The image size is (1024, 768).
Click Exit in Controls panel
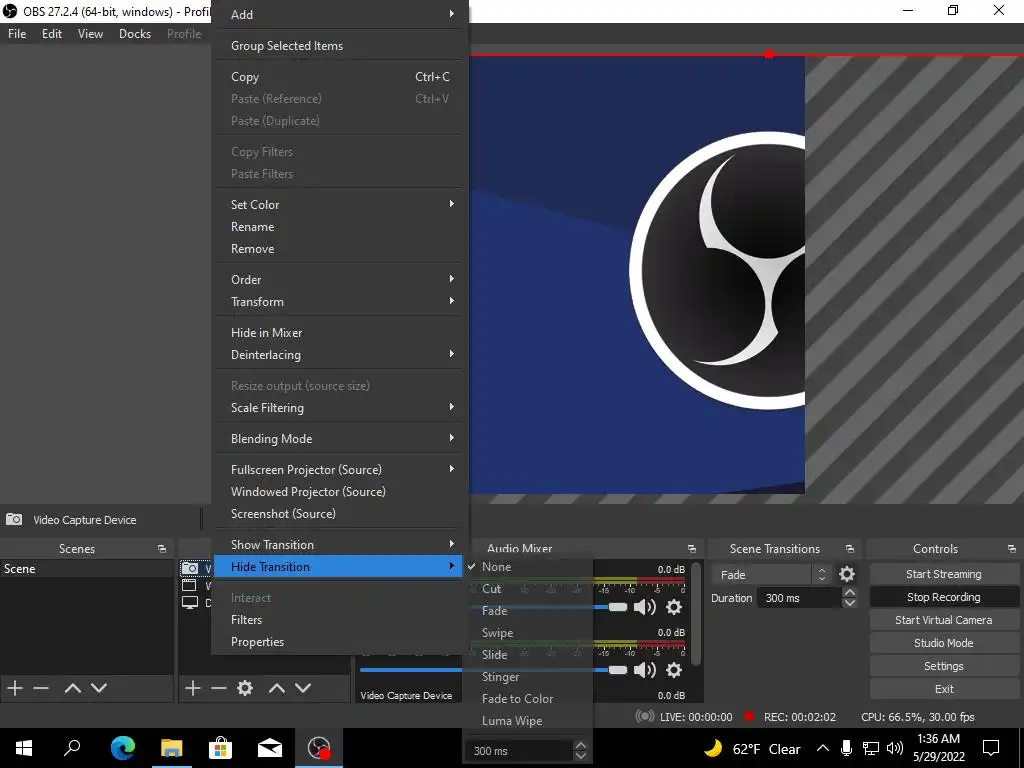coord(944,689)
